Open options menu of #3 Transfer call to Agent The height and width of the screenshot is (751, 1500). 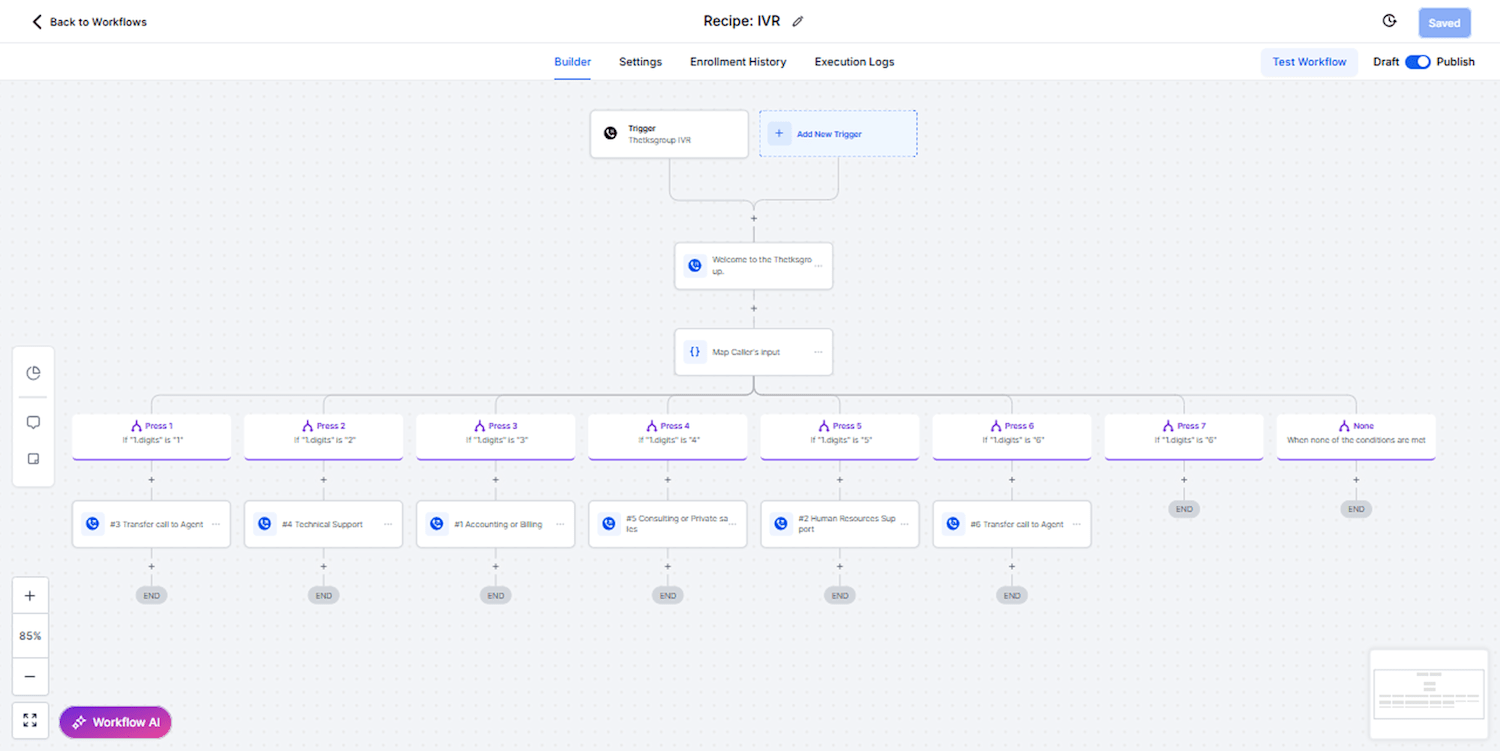(x=216, y=524)
